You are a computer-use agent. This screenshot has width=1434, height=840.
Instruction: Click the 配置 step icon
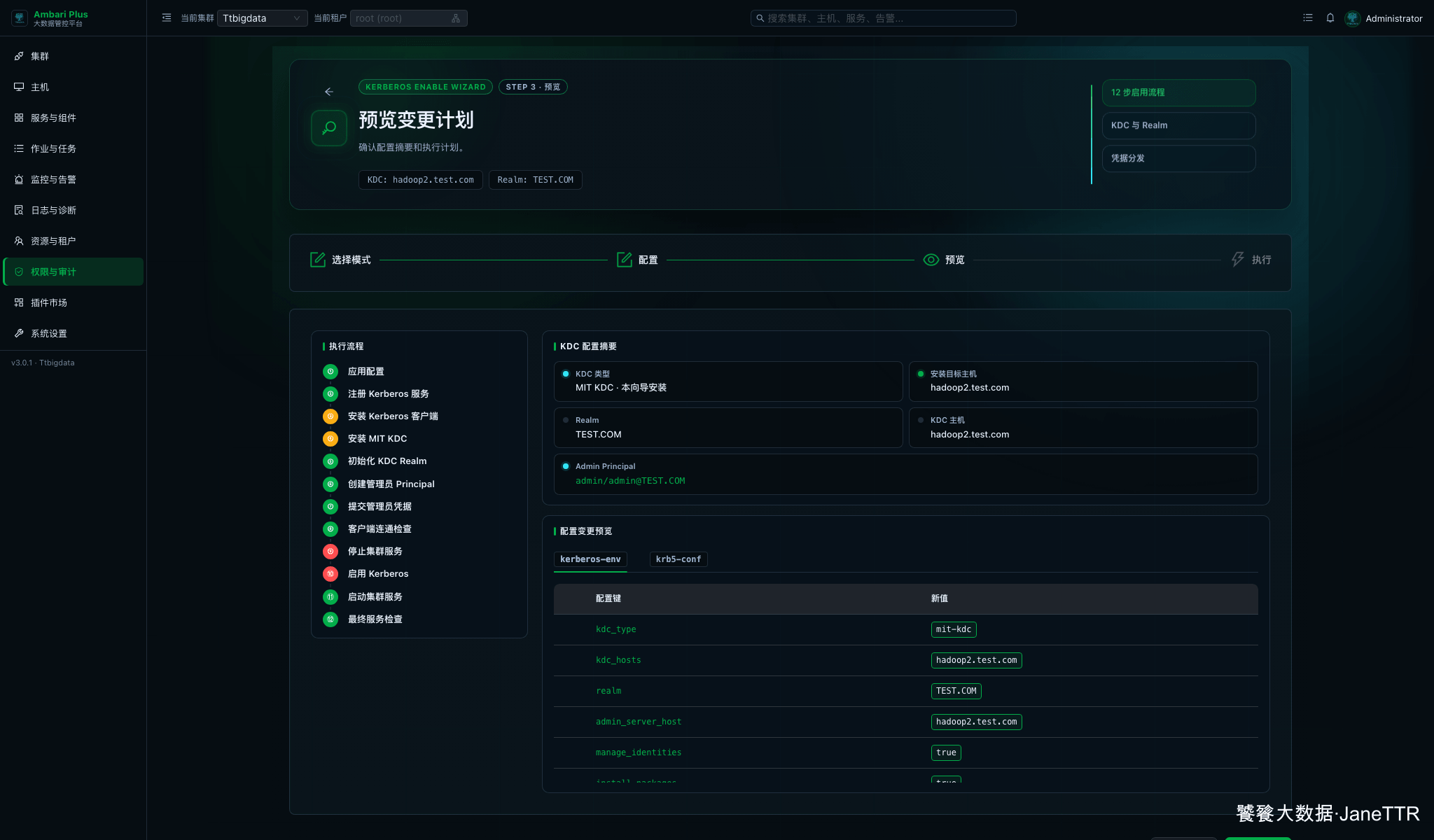pos(625,260)
